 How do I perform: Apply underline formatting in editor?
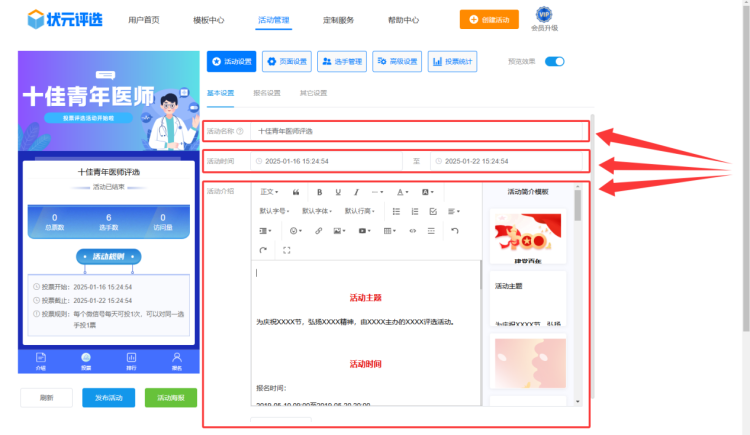point(339,192)
